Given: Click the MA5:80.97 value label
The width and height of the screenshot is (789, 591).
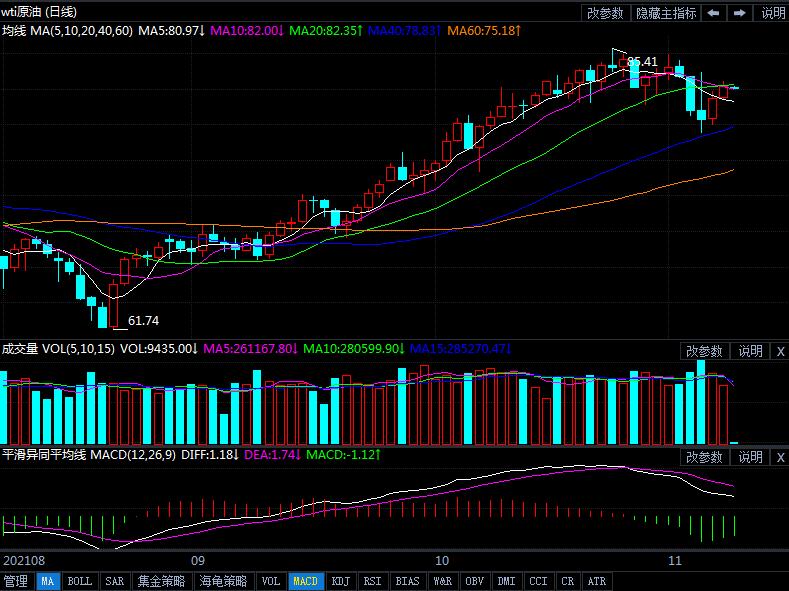Looking at the screenshot, I should pyautogui.click(x=172, y=31).
